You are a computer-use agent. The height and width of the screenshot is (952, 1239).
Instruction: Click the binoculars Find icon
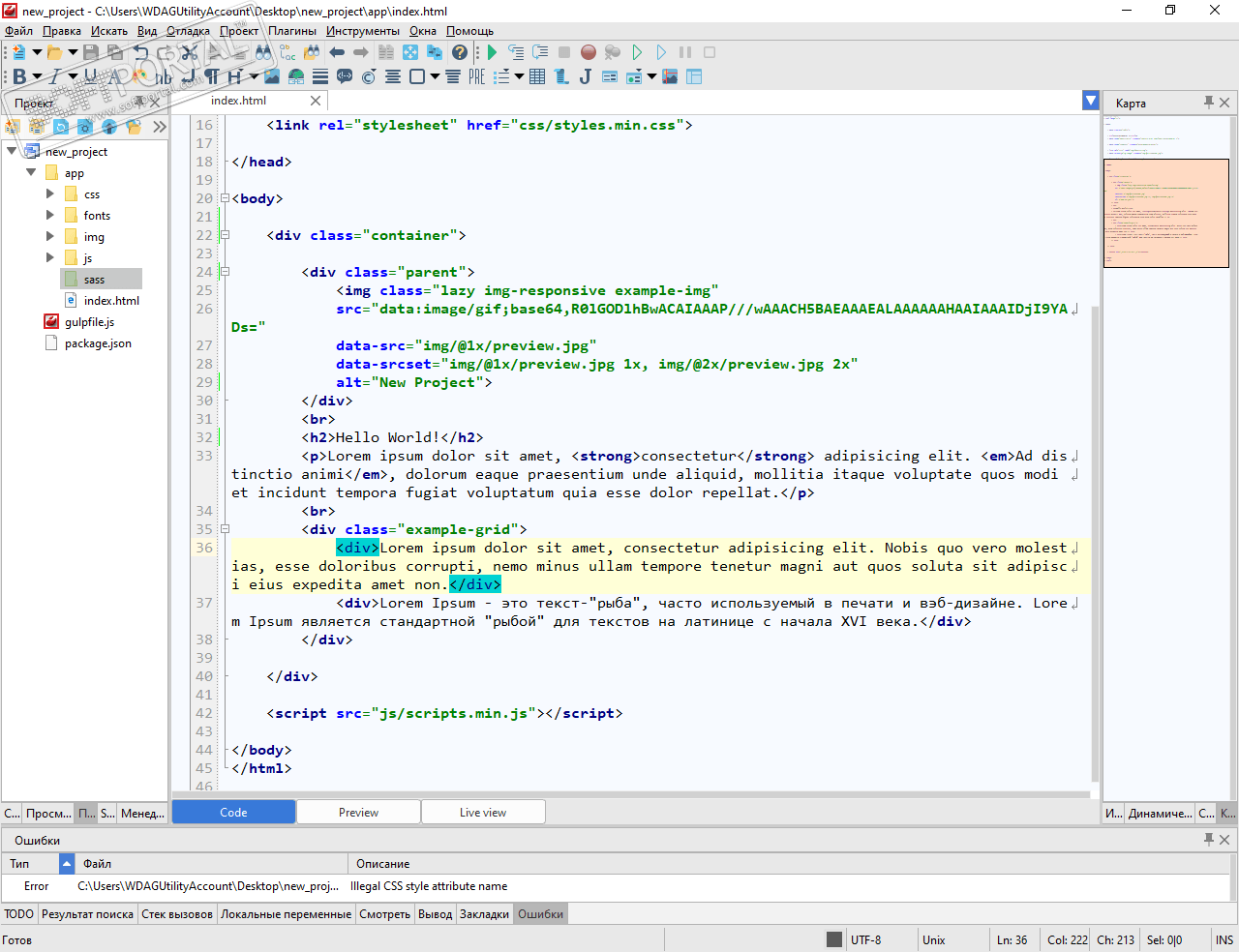pyautogui.click(x=263, y=52)
